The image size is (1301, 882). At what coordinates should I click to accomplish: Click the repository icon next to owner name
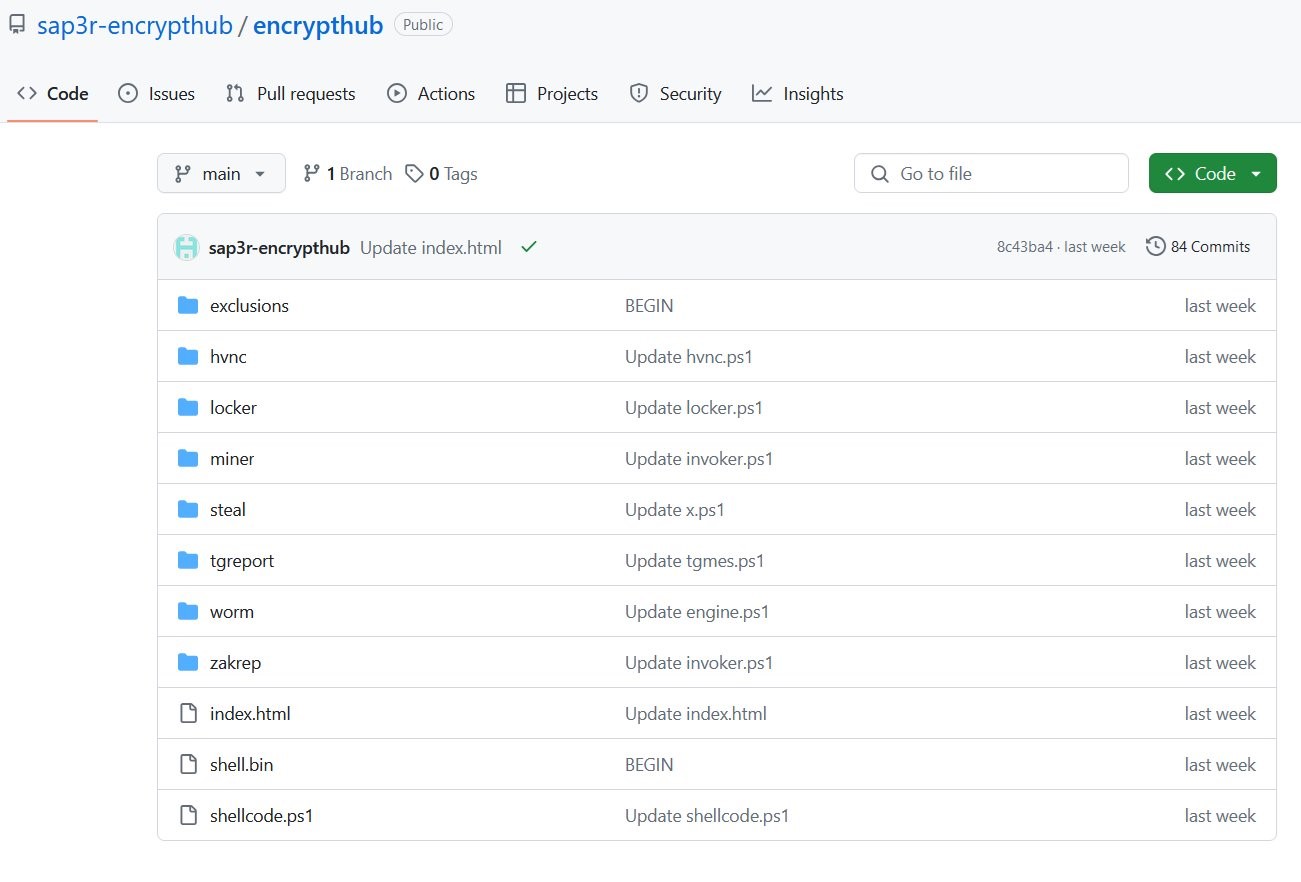(x=17, y=25)
